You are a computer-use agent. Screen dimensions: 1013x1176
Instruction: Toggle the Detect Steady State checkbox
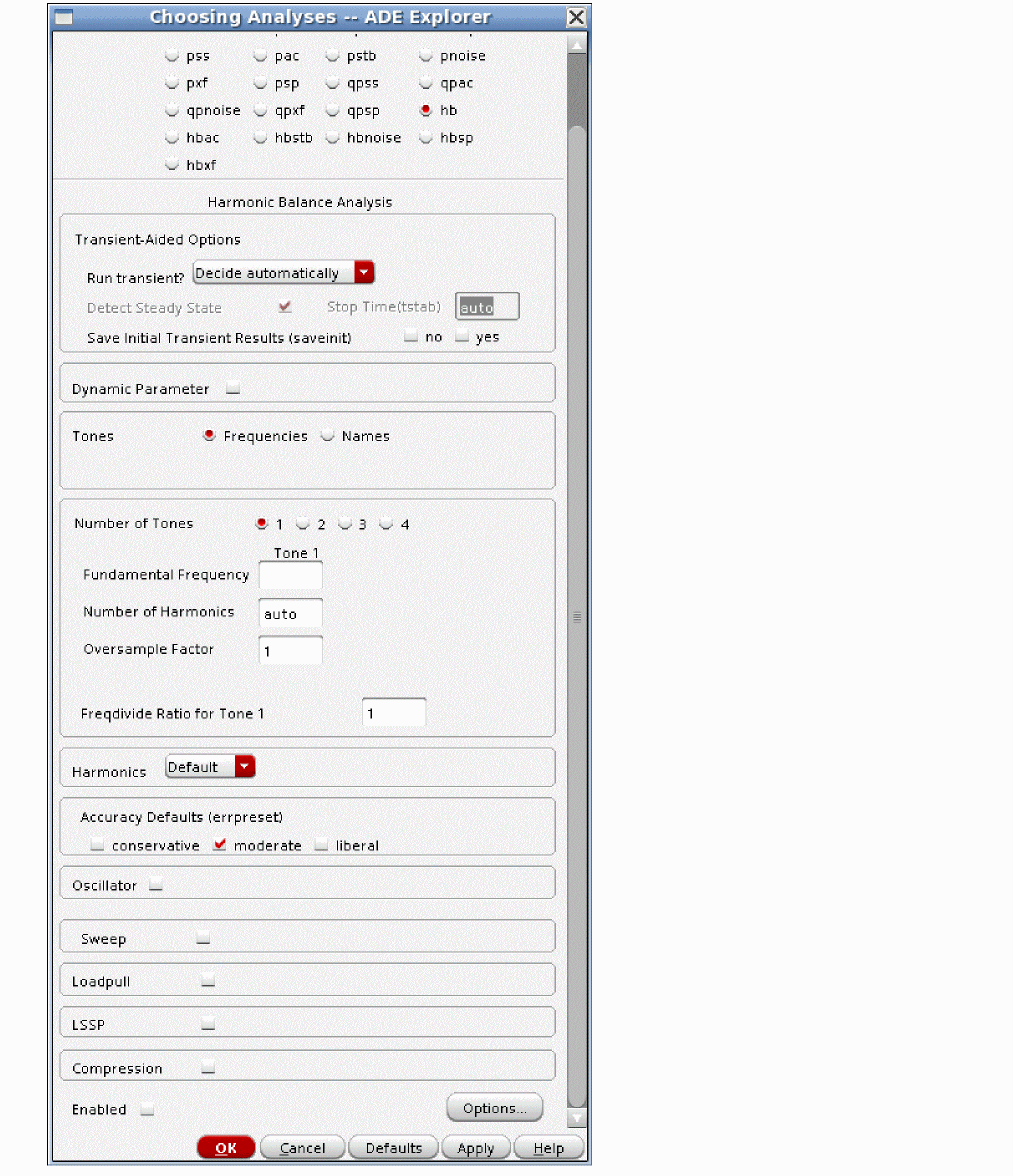tap(285, 307)
